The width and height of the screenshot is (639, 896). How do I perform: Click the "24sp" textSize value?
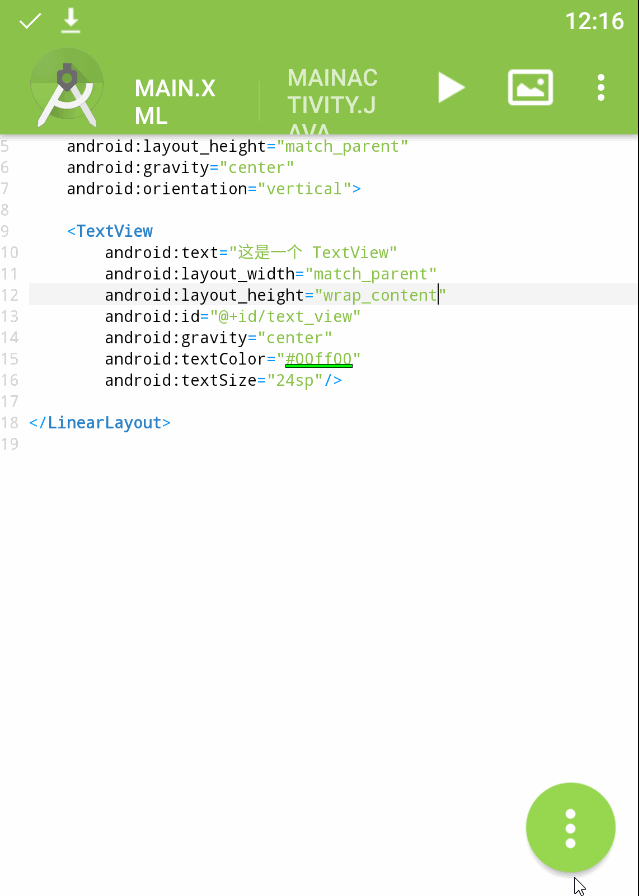(x=295, y=380)
